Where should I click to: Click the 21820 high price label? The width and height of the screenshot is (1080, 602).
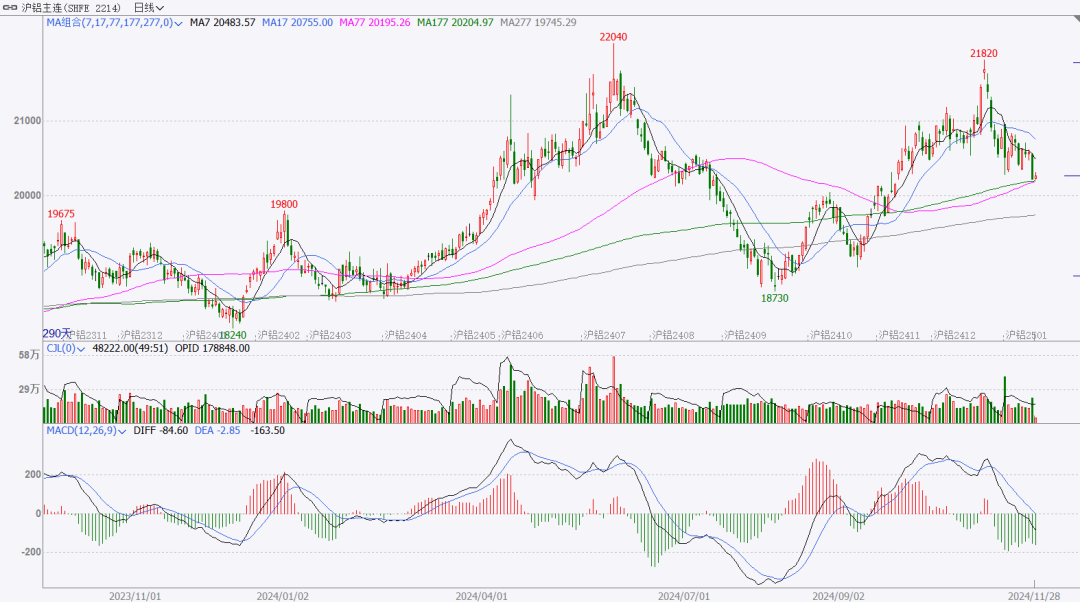[x=983, y=53]
